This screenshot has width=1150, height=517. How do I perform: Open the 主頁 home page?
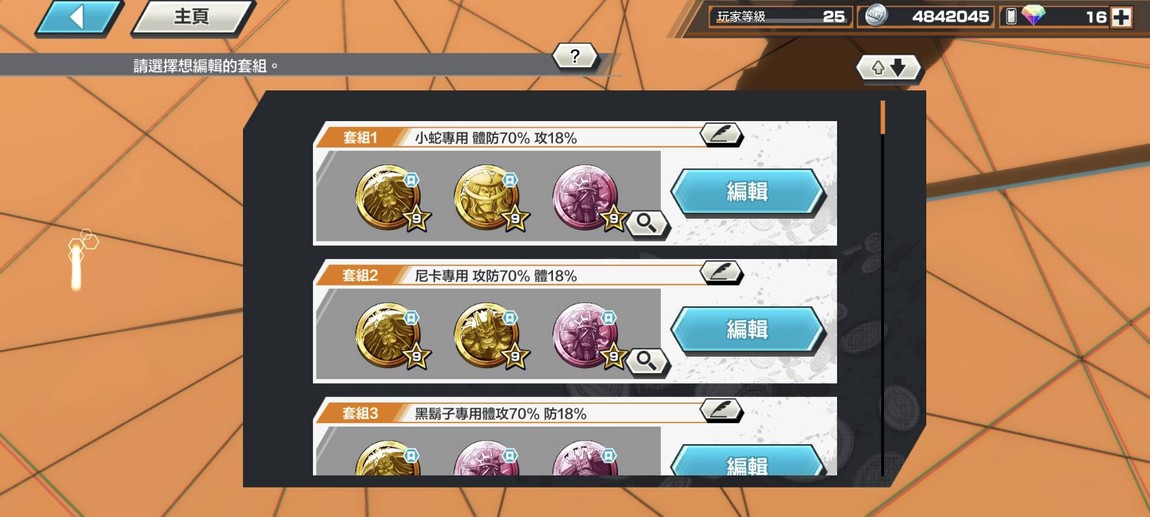[x=193, y=18]
